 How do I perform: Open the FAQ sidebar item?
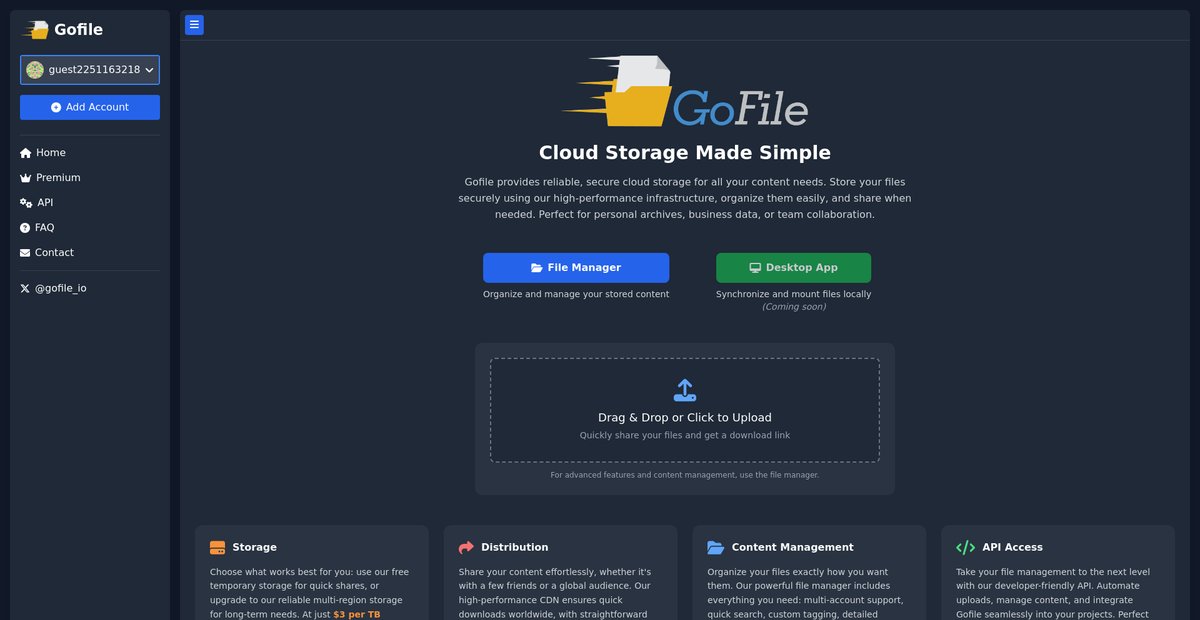point(37,228)
